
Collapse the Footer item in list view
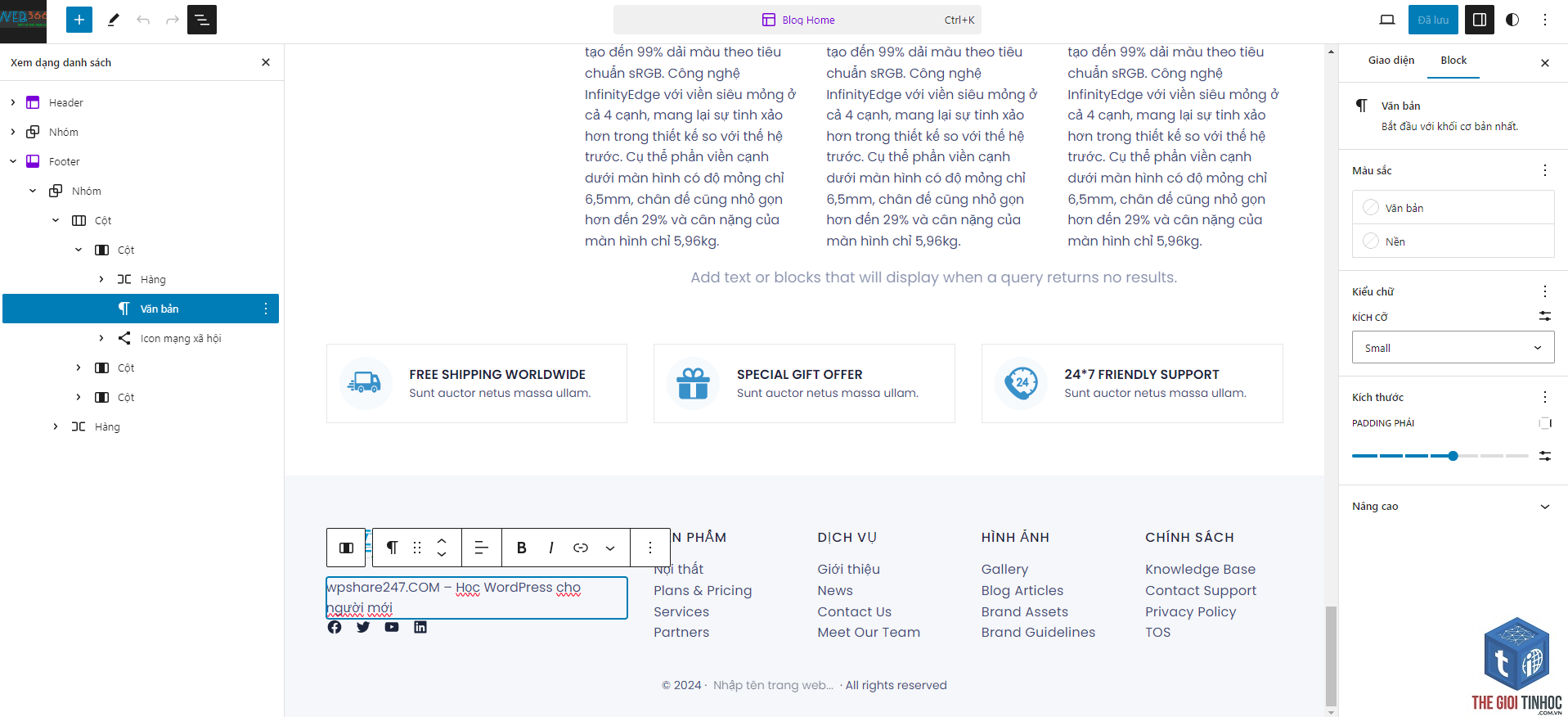point(13,161)
